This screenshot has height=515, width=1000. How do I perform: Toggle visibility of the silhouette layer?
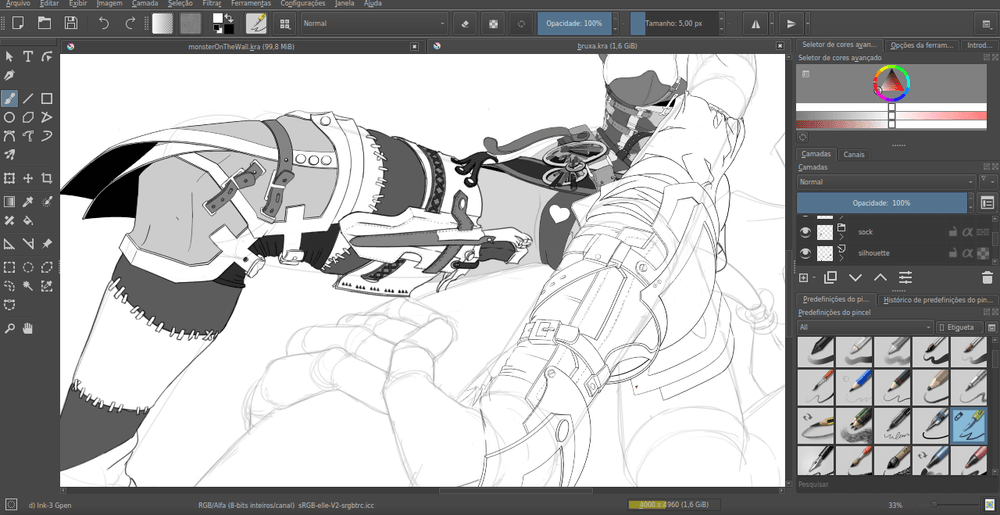pyautogui.click(x=804, y=253)
